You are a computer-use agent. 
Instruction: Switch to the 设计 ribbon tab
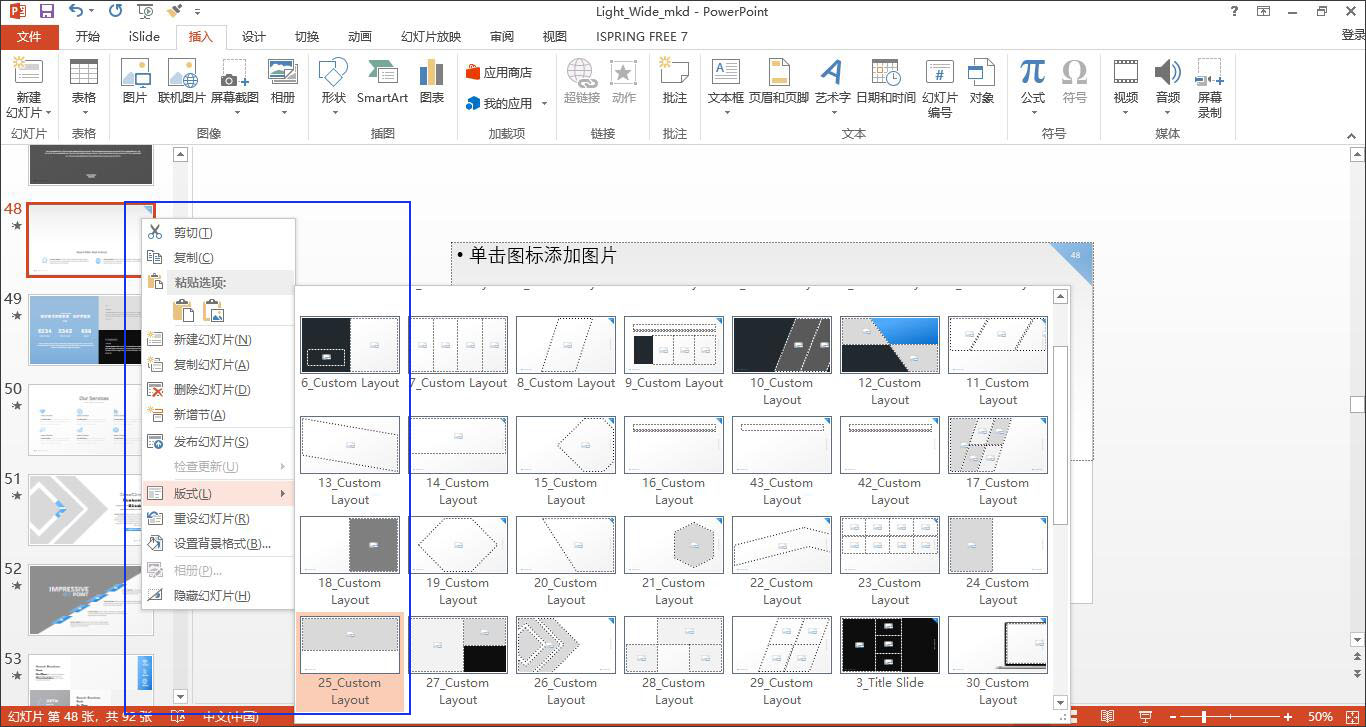tap(254, 37)
